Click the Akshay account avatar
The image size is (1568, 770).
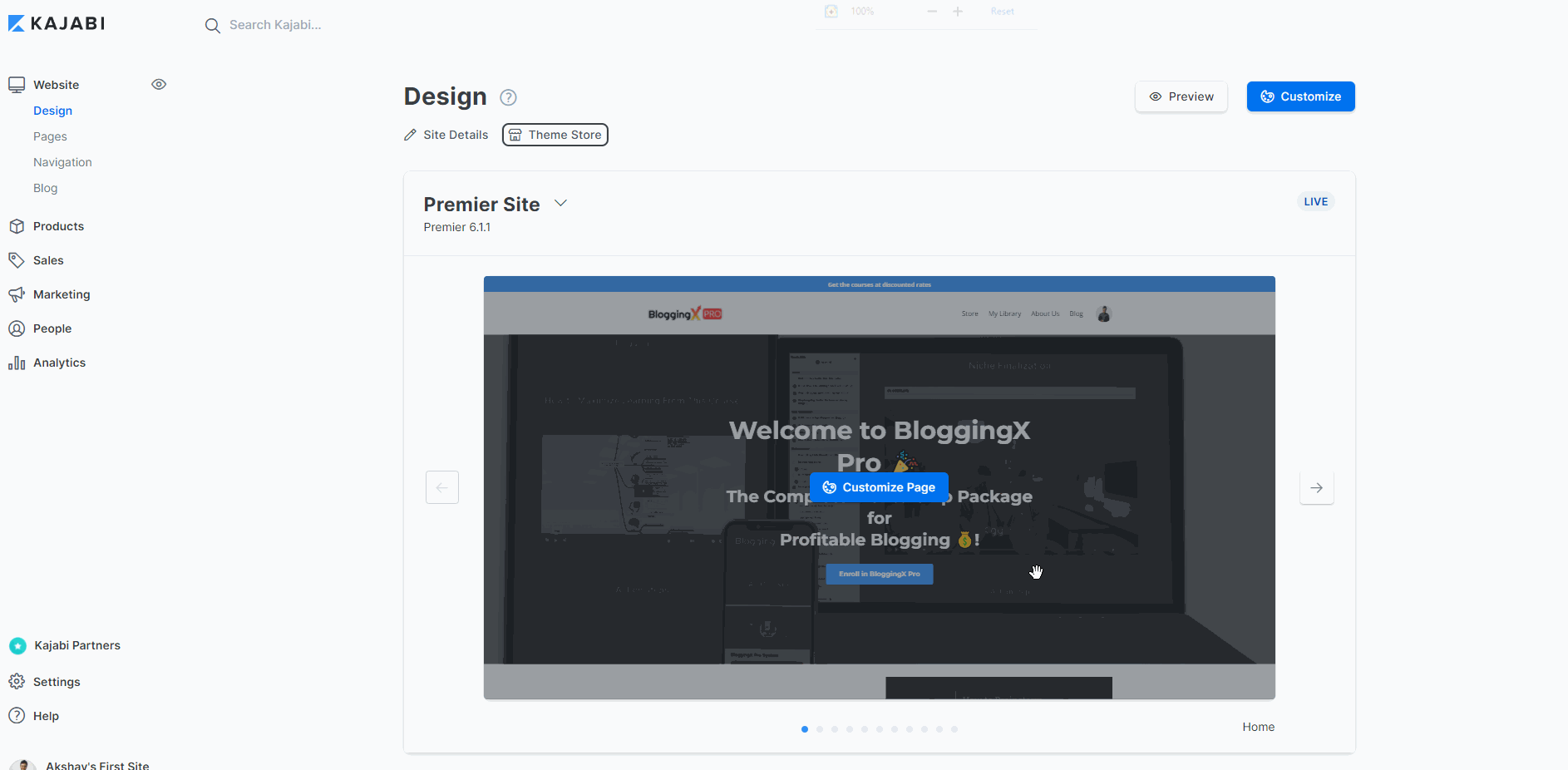(23, 765)
